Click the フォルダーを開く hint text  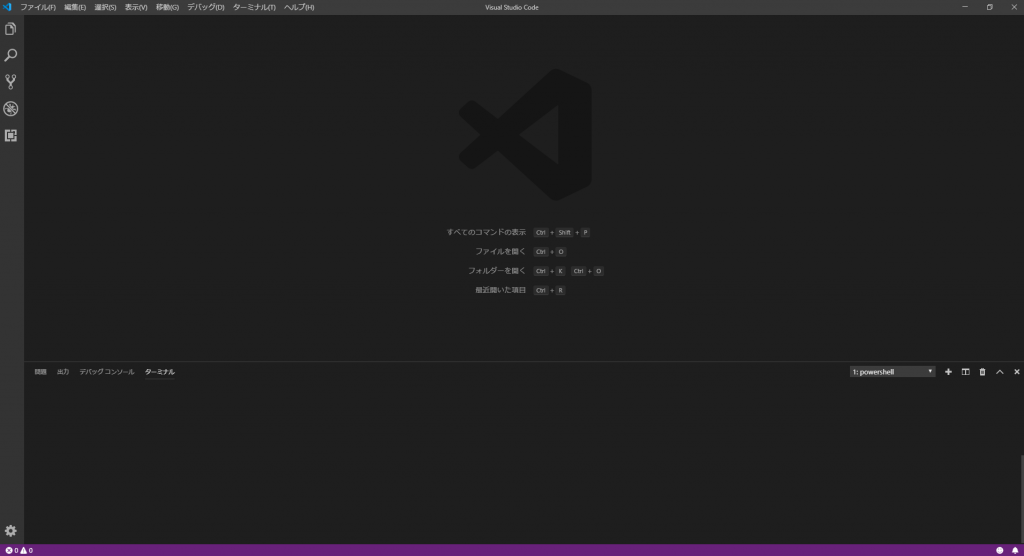(496, 270)
